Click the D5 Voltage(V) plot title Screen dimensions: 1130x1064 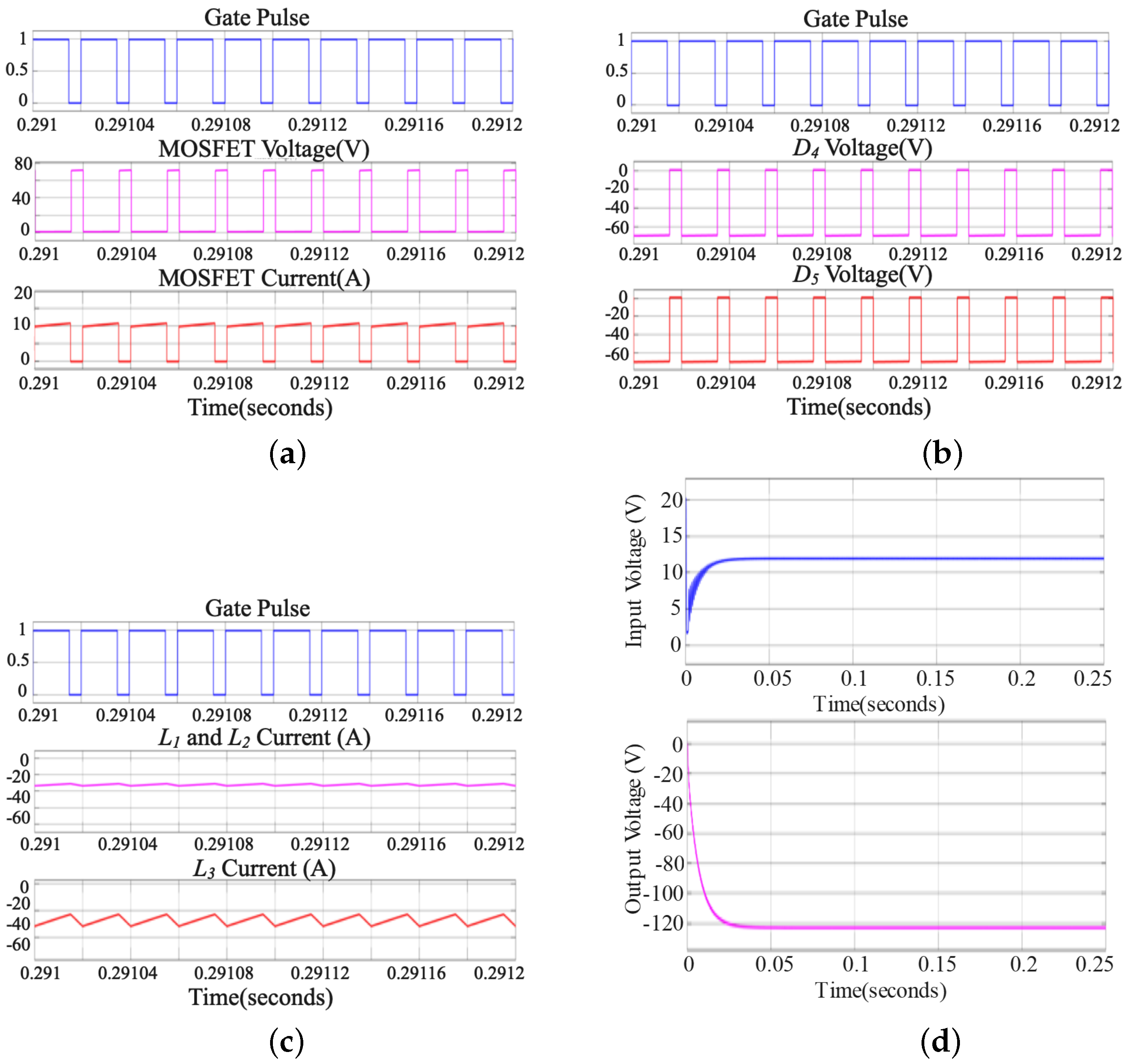[862, 275]
